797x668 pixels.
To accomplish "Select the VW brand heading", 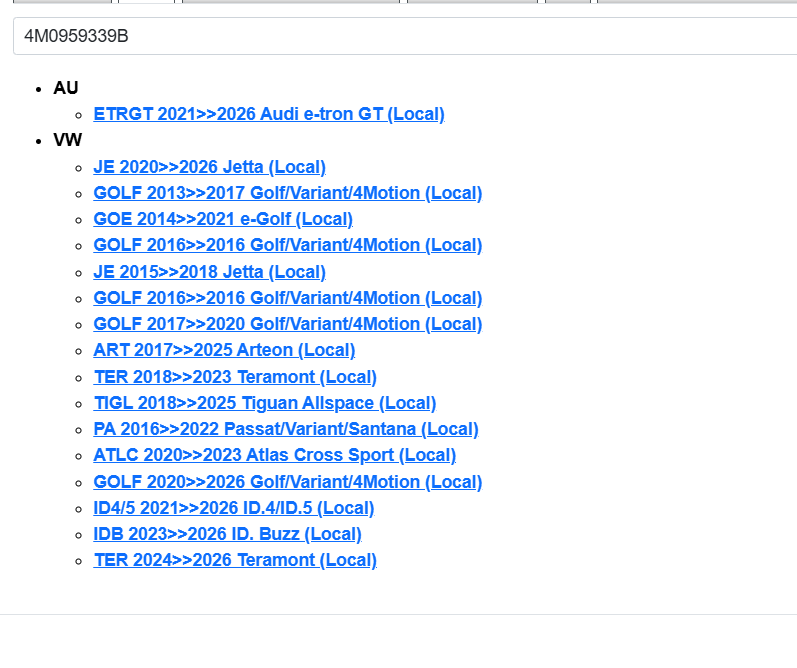I will click(x=68, y=140).
